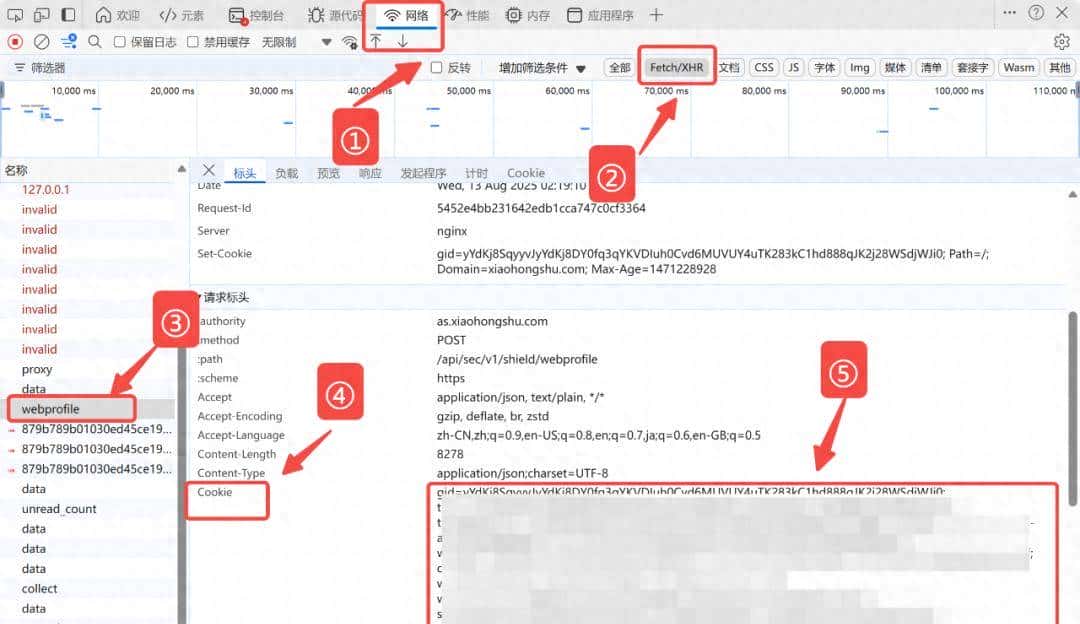Select the Manifest (清单) filter button
The image size is (1080, 624).
[x=931, y=67]
